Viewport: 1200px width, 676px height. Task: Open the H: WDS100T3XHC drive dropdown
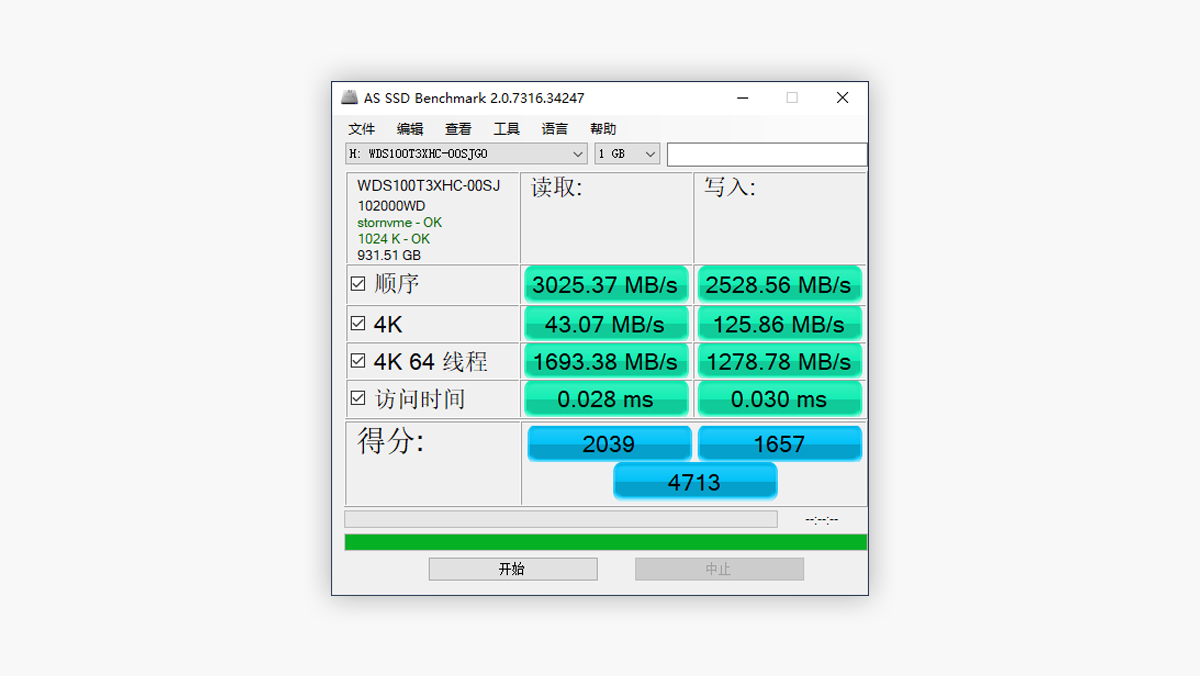pos(466,154)
